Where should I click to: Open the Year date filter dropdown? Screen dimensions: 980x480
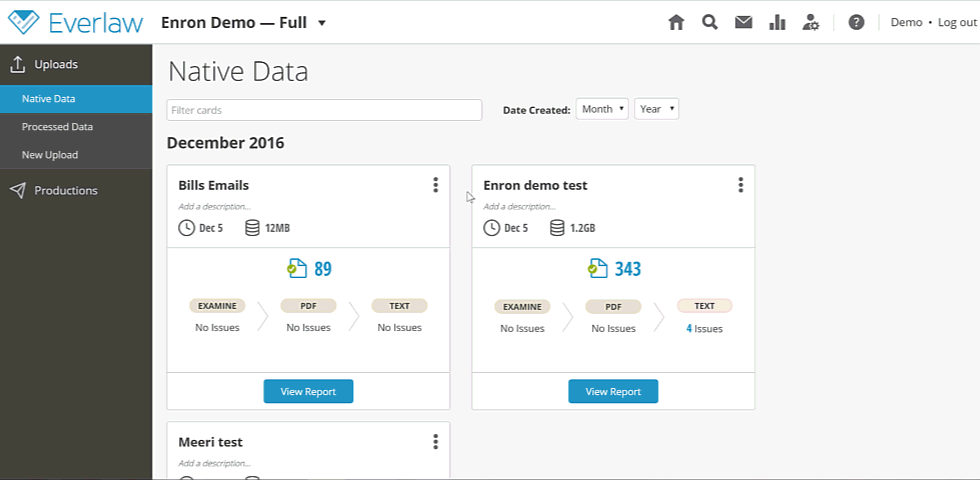[x=656, y=109]
